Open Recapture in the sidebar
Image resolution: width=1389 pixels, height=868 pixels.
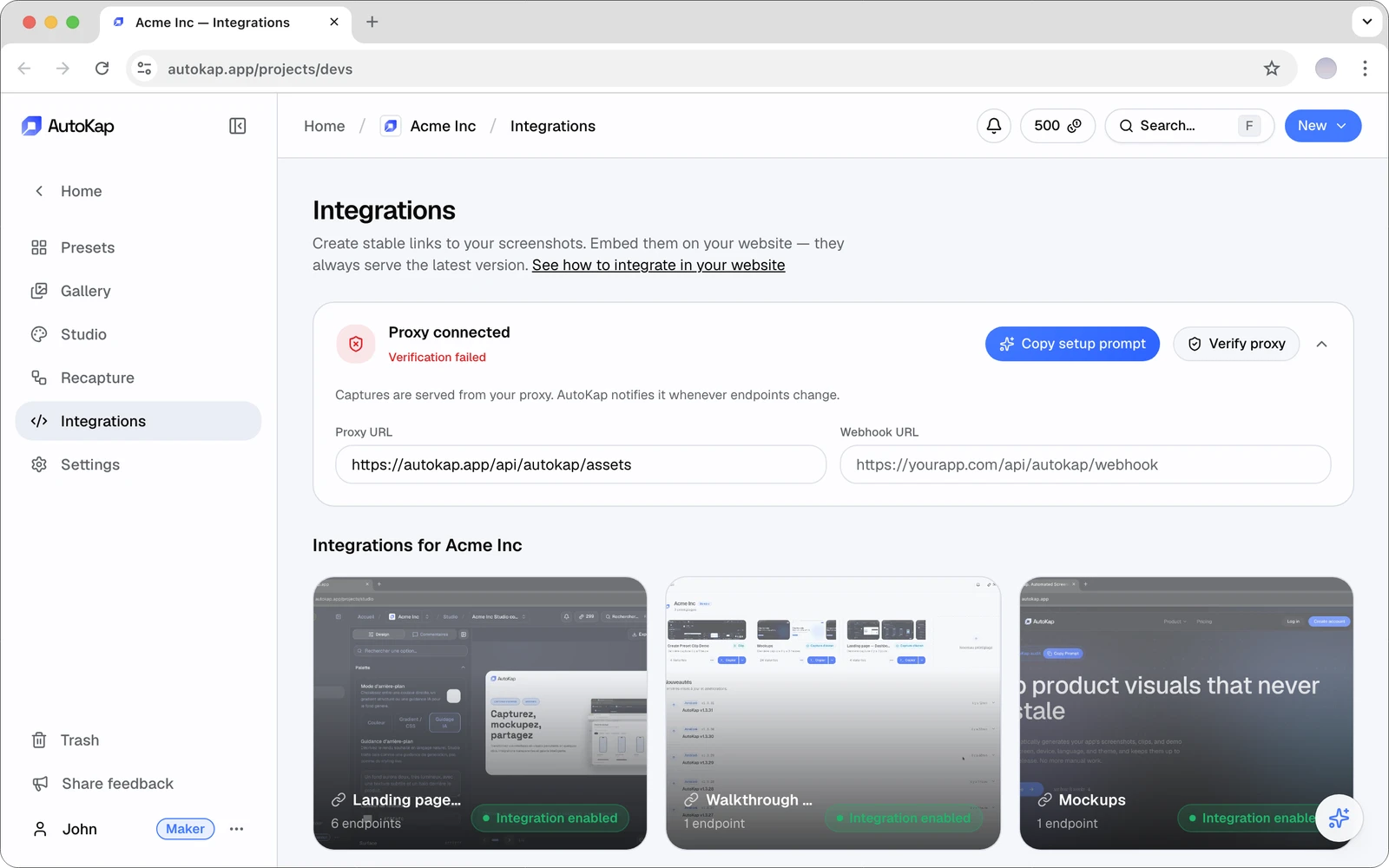(138, 378)
